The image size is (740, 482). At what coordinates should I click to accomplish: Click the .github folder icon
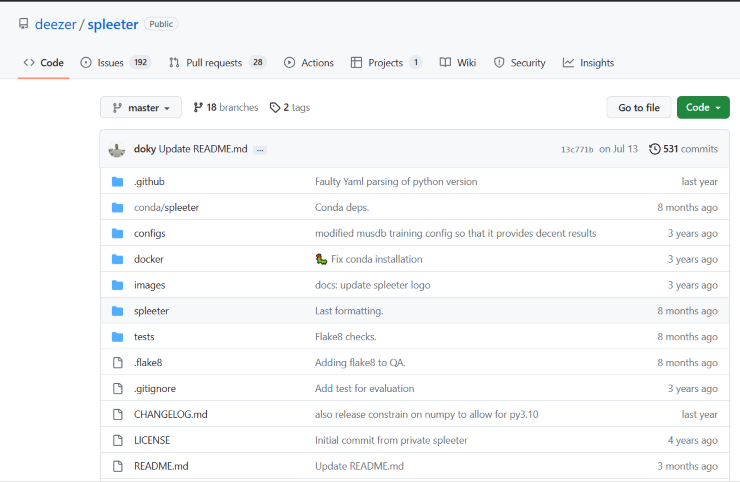pyautogui.click(x=117, y=182)
